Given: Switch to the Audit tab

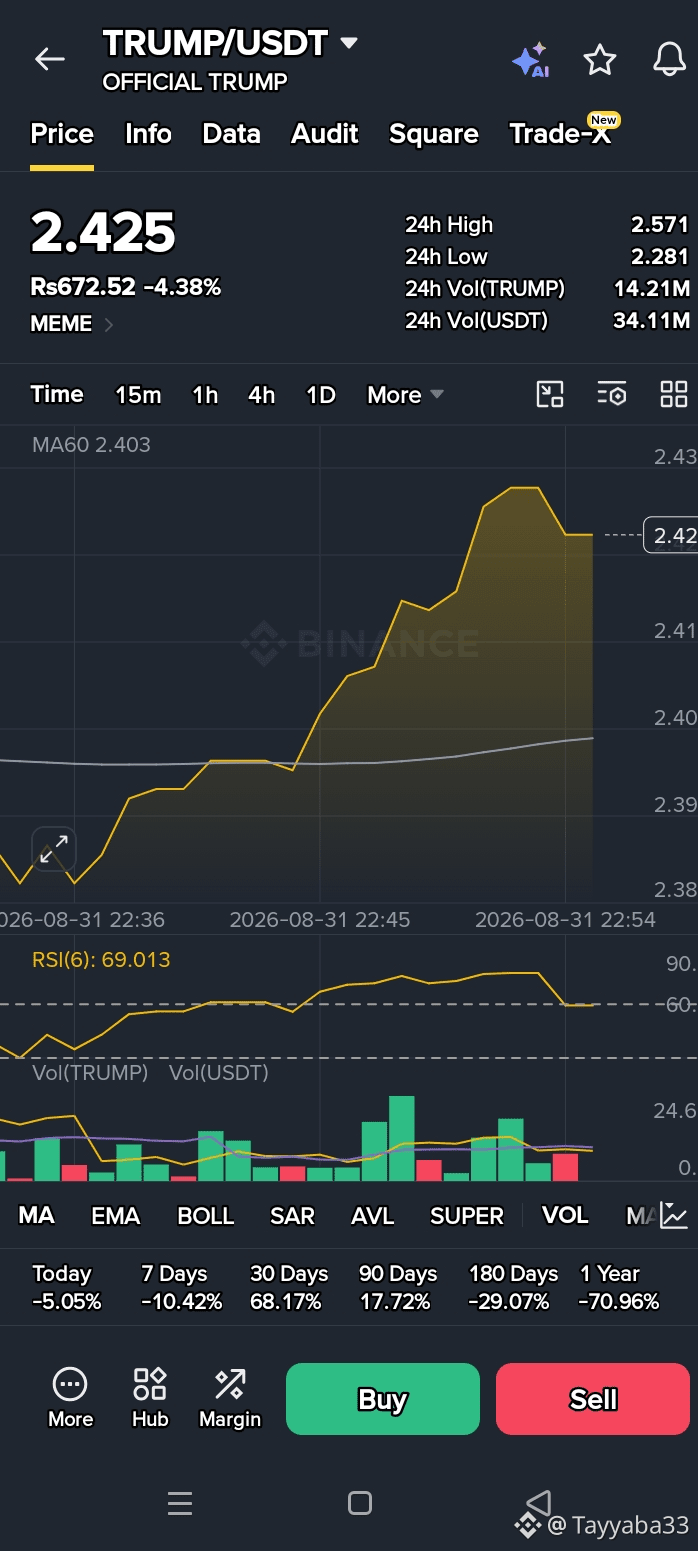Looking at the screenshot, I should tap(325, 134).
